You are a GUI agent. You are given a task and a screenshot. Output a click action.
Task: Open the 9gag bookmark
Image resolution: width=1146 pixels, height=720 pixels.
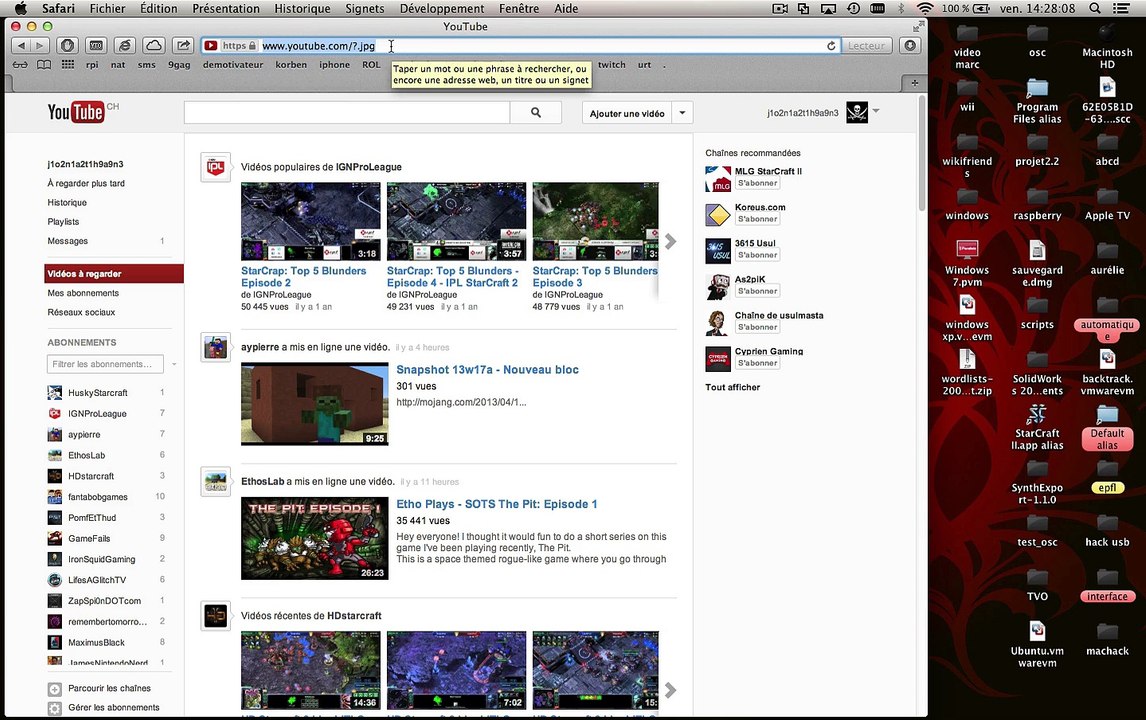click(179, 64)
